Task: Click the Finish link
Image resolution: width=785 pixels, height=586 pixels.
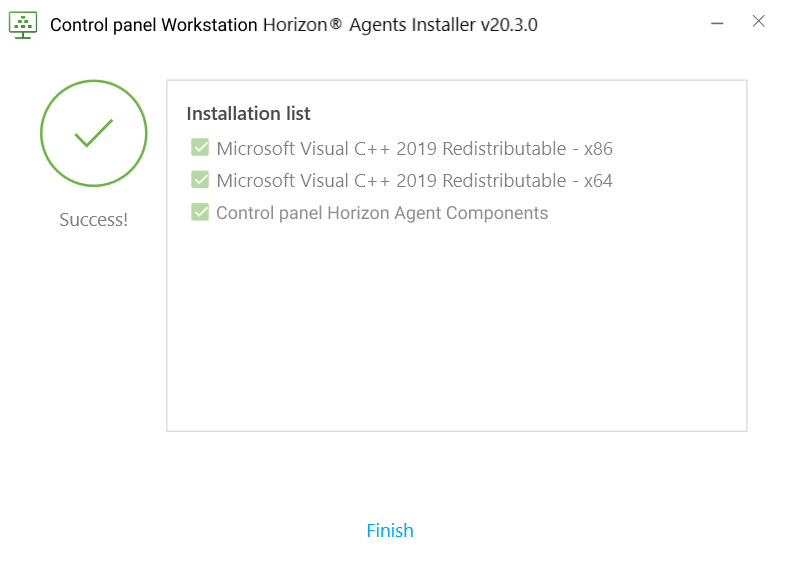Action: pyautogui.click(x=390, y=531)
